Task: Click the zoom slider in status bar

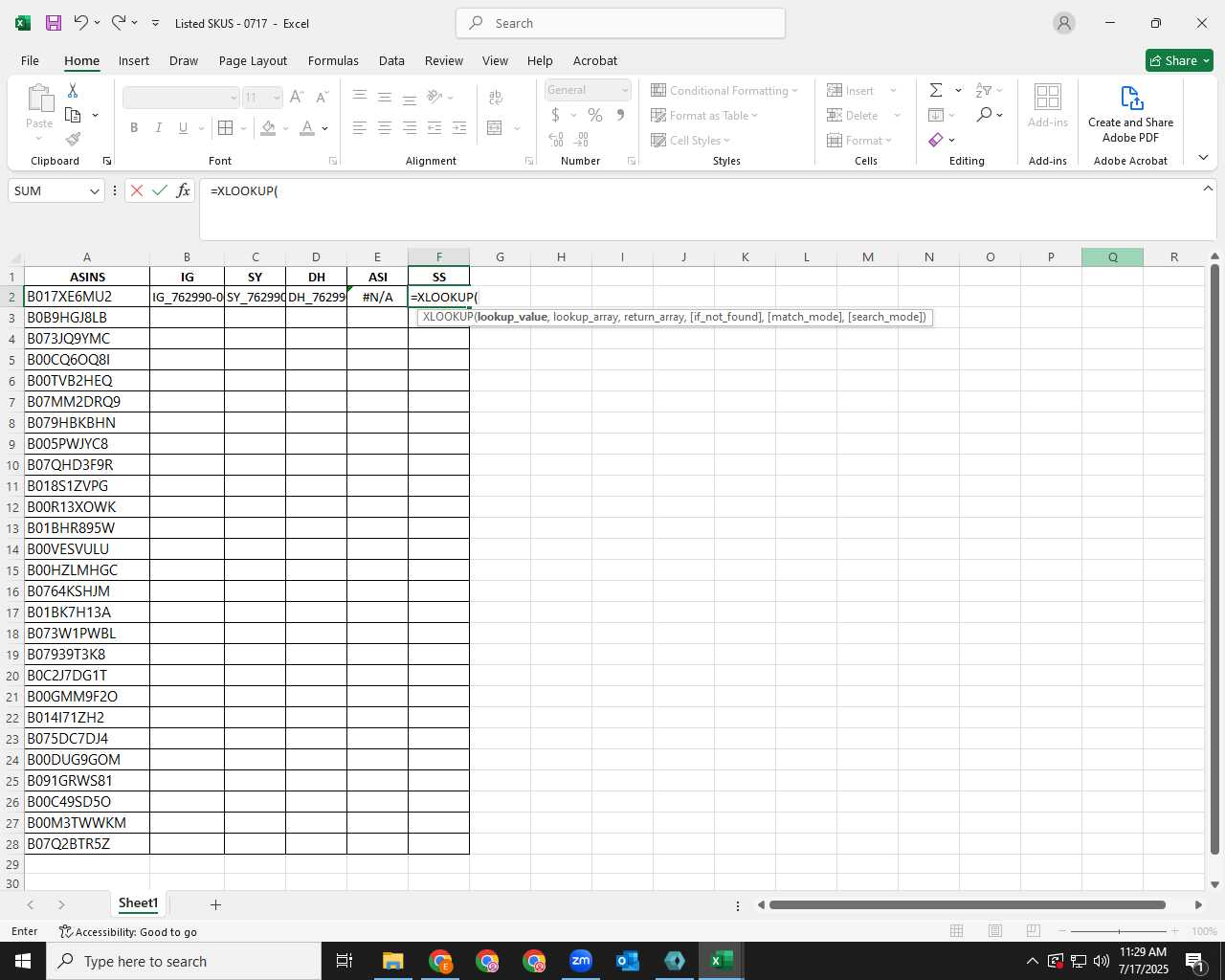Action: (x=1120, y=931)
